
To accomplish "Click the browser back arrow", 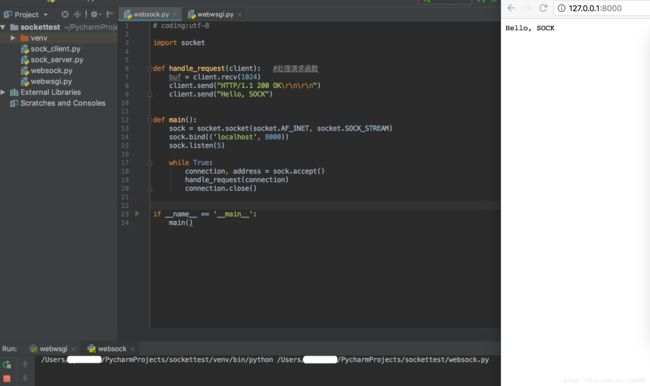I will tap(511, 8).
